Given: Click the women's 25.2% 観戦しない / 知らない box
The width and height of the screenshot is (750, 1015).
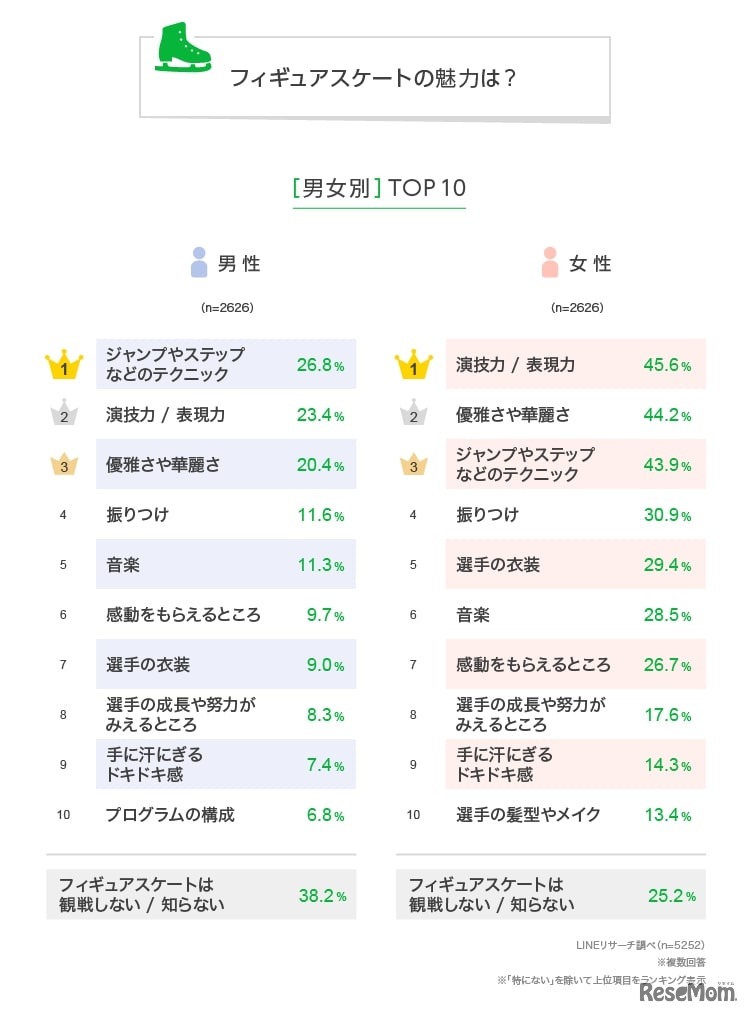Looking at the screenshot, I should click(x=551, y=895).
